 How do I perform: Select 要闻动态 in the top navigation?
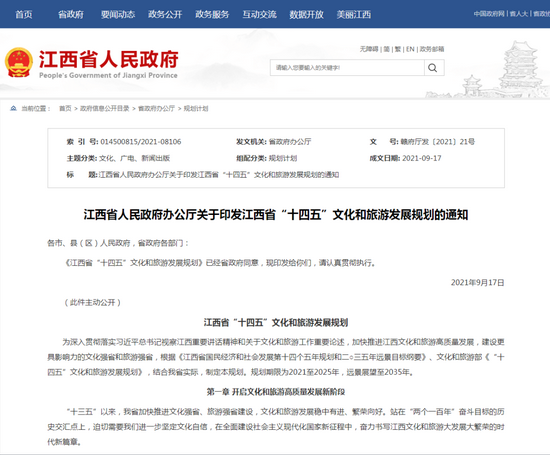[118, 14]
